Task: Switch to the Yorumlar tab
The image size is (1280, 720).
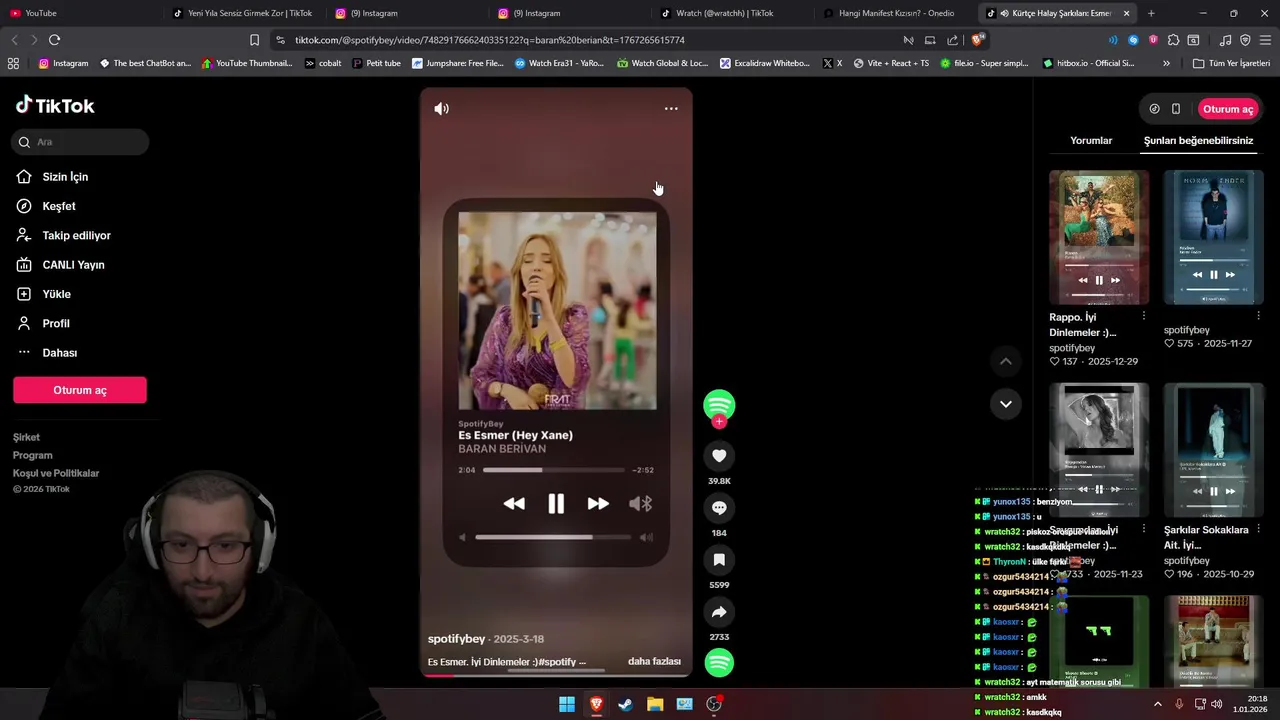Action: click(1091, 140)
